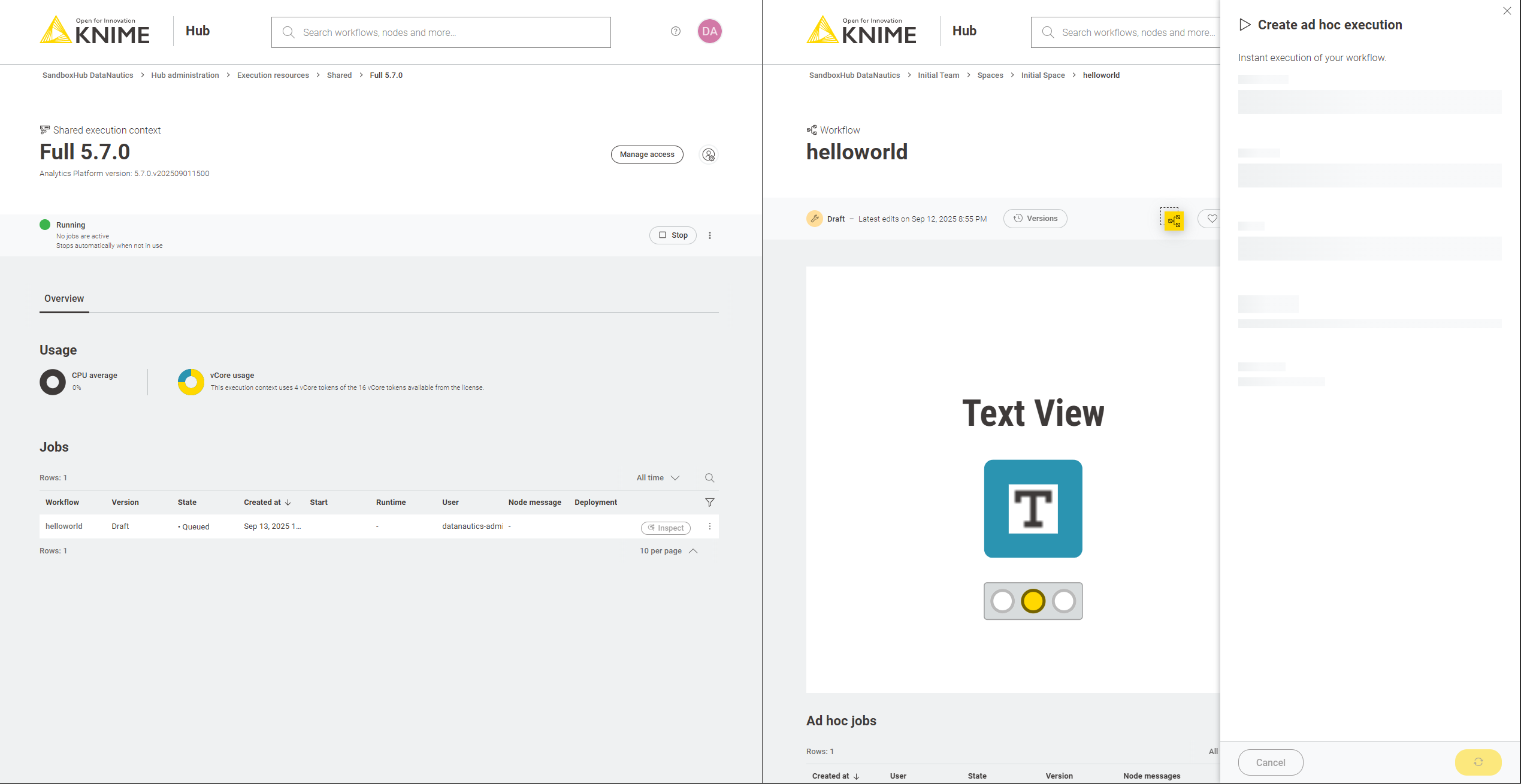The height and width of the screenshot is (784, 1521).
Task: Go to Hub administration breadcrumb
Action: coord(185,75)
